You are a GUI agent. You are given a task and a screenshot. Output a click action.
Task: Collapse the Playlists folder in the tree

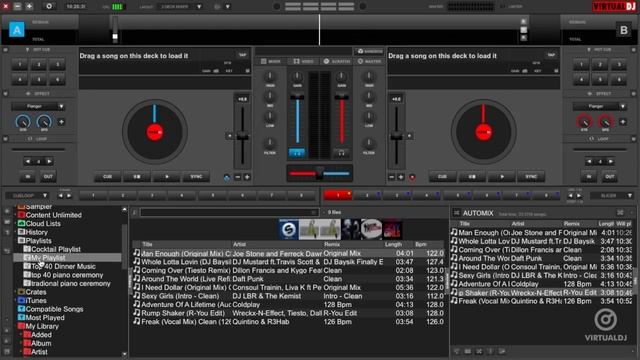(16, 241)
